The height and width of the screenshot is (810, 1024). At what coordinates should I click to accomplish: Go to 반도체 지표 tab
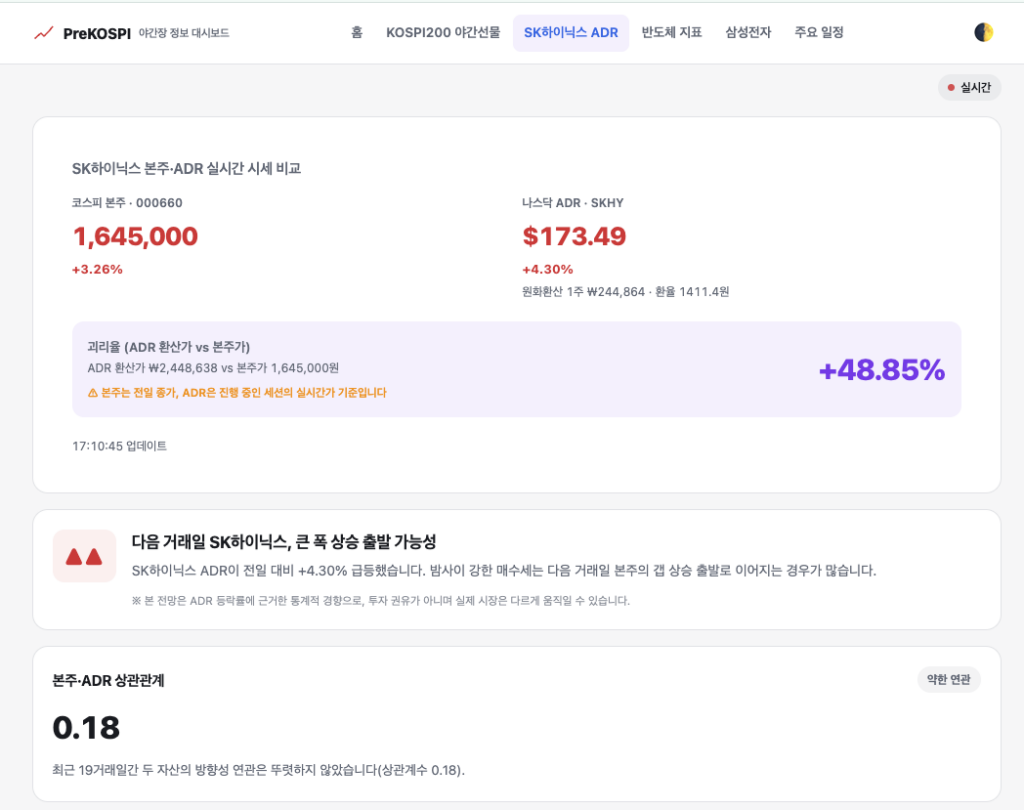[x=671, y=33]
